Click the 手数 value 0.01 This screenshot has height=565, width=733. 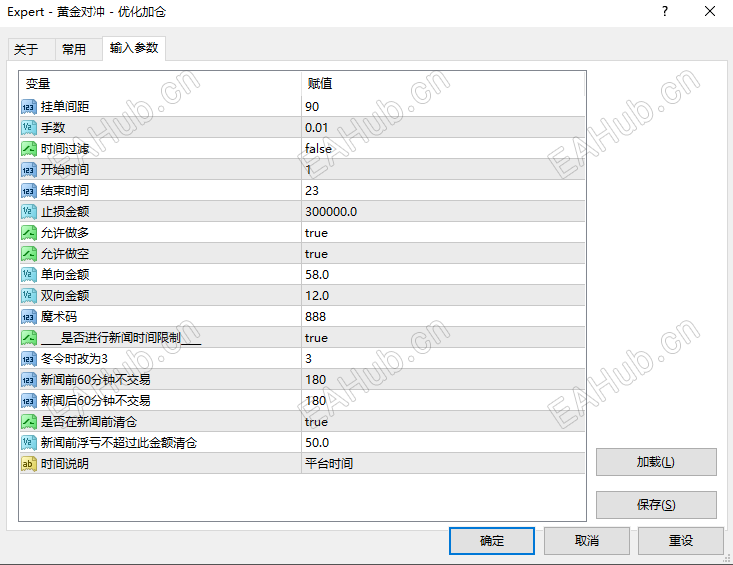click(316, 128)
